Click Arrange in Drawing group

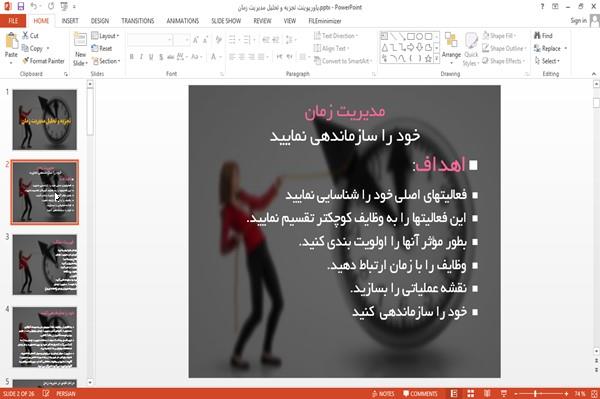click(x=451, y=48)
